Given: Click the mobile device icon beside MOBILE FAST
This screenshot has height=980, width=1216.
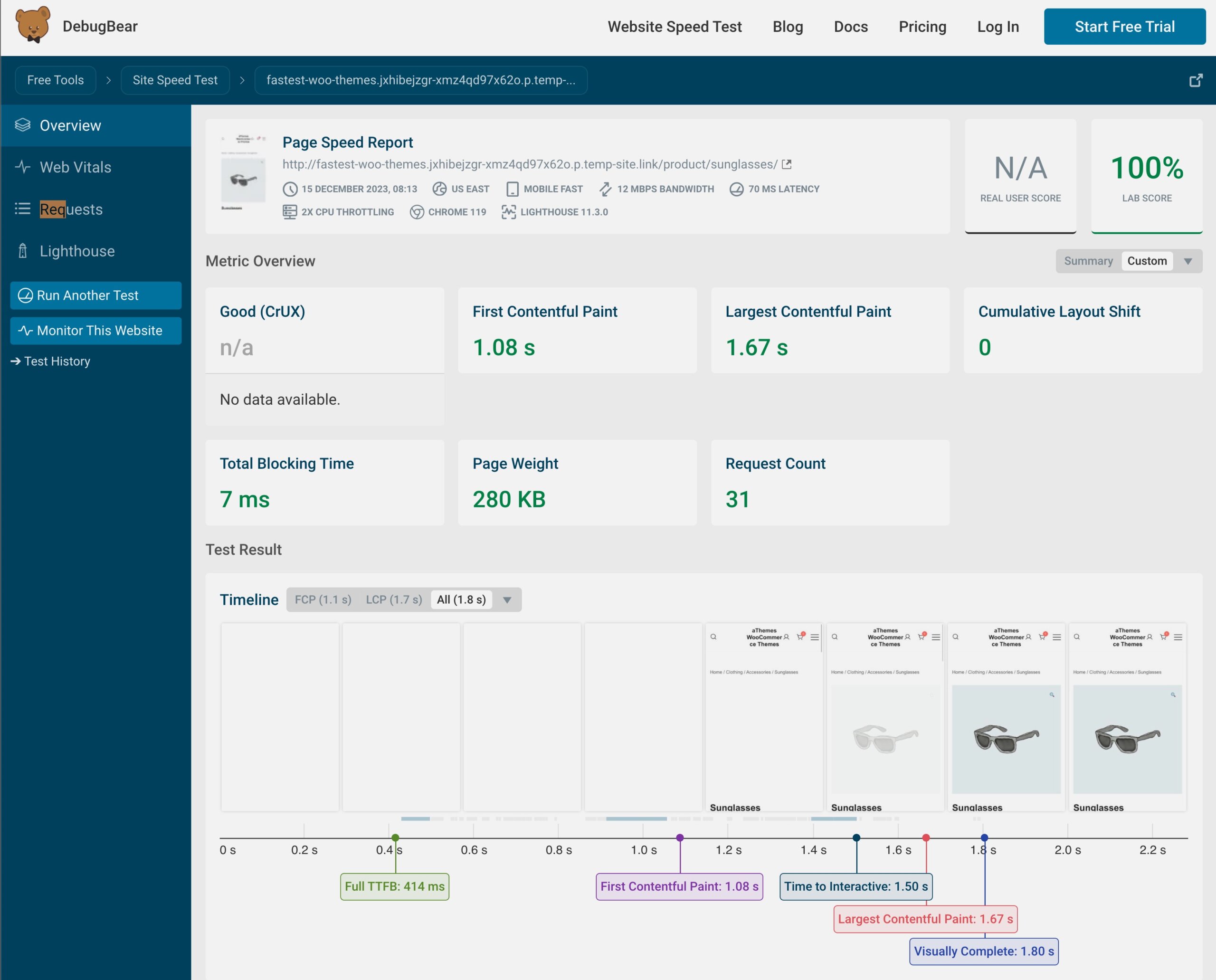Looking at the screenshot, I should (x=512, y=189).
